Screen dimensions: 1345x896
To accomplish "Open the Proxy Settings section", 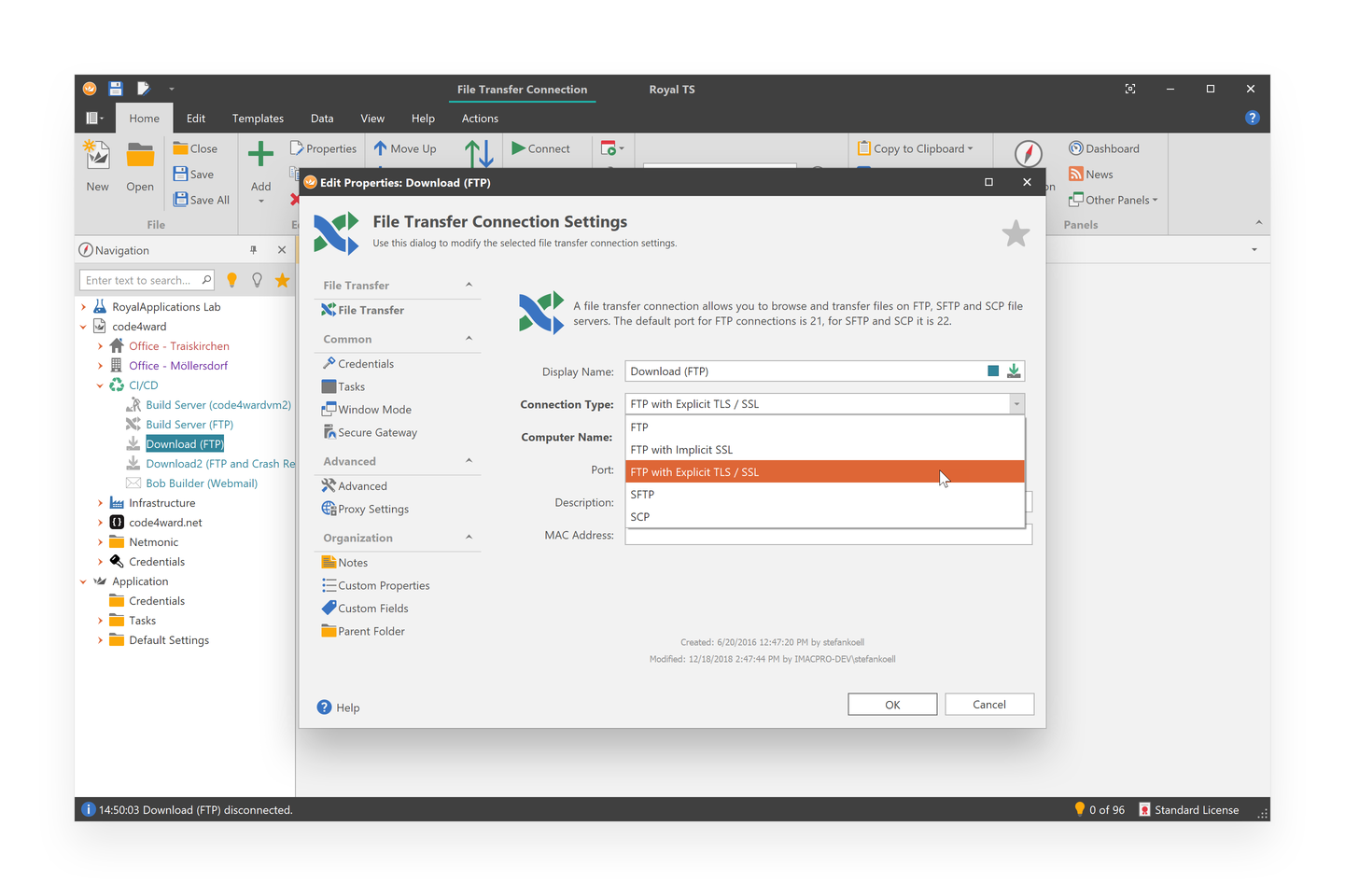I will point(372,509).
